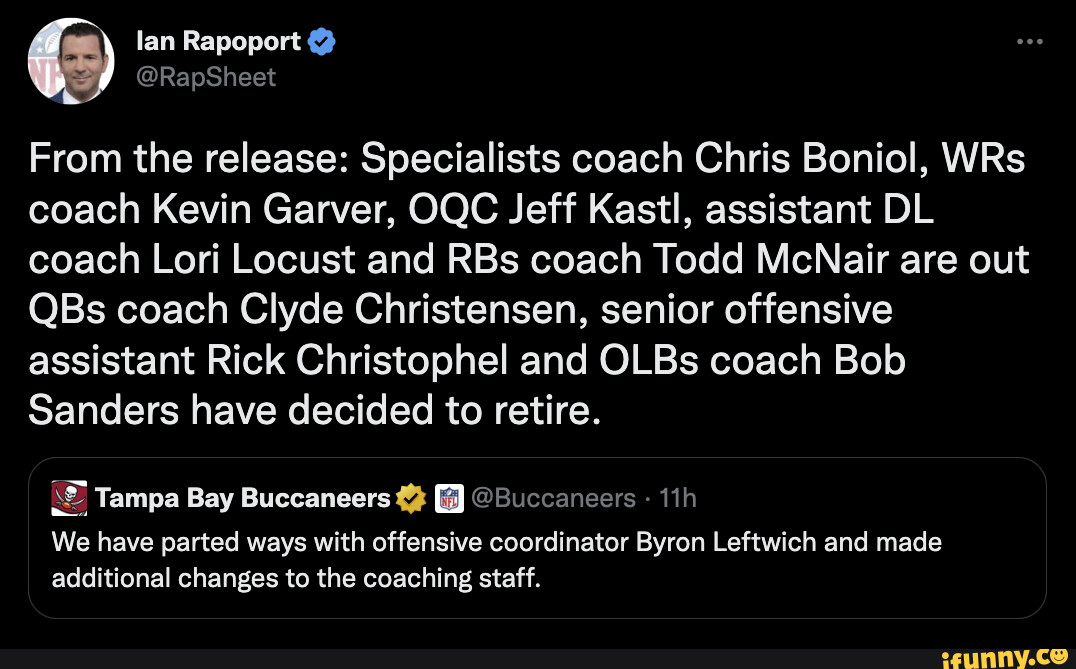Open the three-dot more options menu
This screenshot has height=669, width=1076.
pyautogui.click(x=1029, y=42)
